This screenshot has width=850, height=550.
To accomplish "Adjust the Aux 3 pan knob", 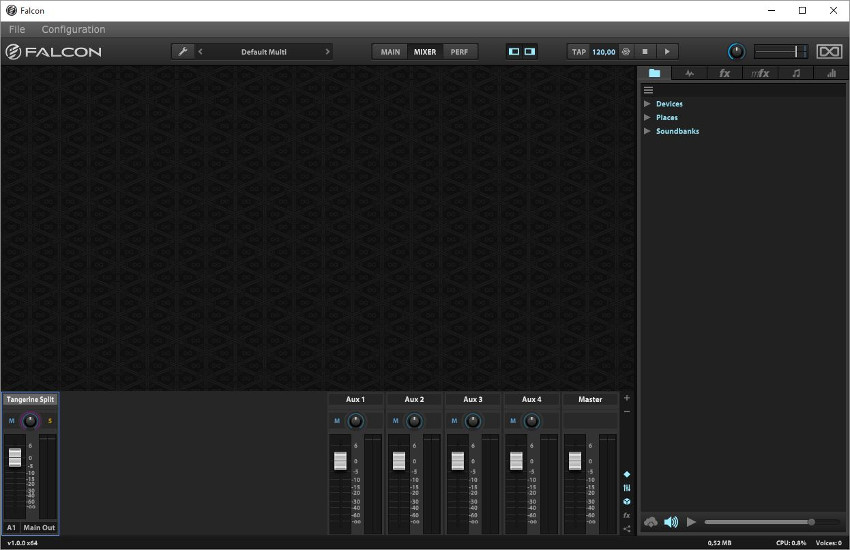I will click(473, 420).
